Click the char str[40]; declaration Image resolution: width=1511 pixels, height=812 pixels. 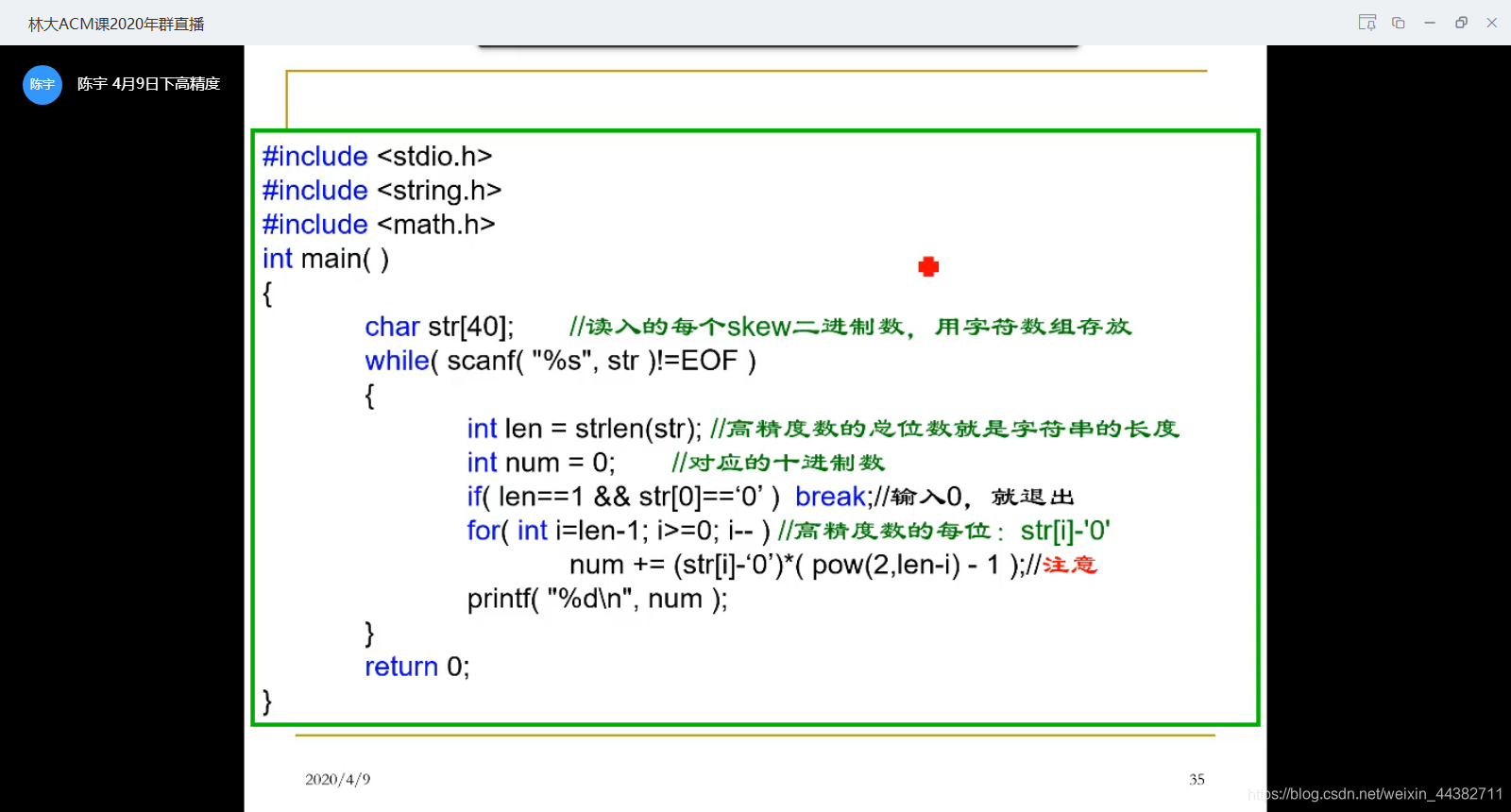[439, 327]
